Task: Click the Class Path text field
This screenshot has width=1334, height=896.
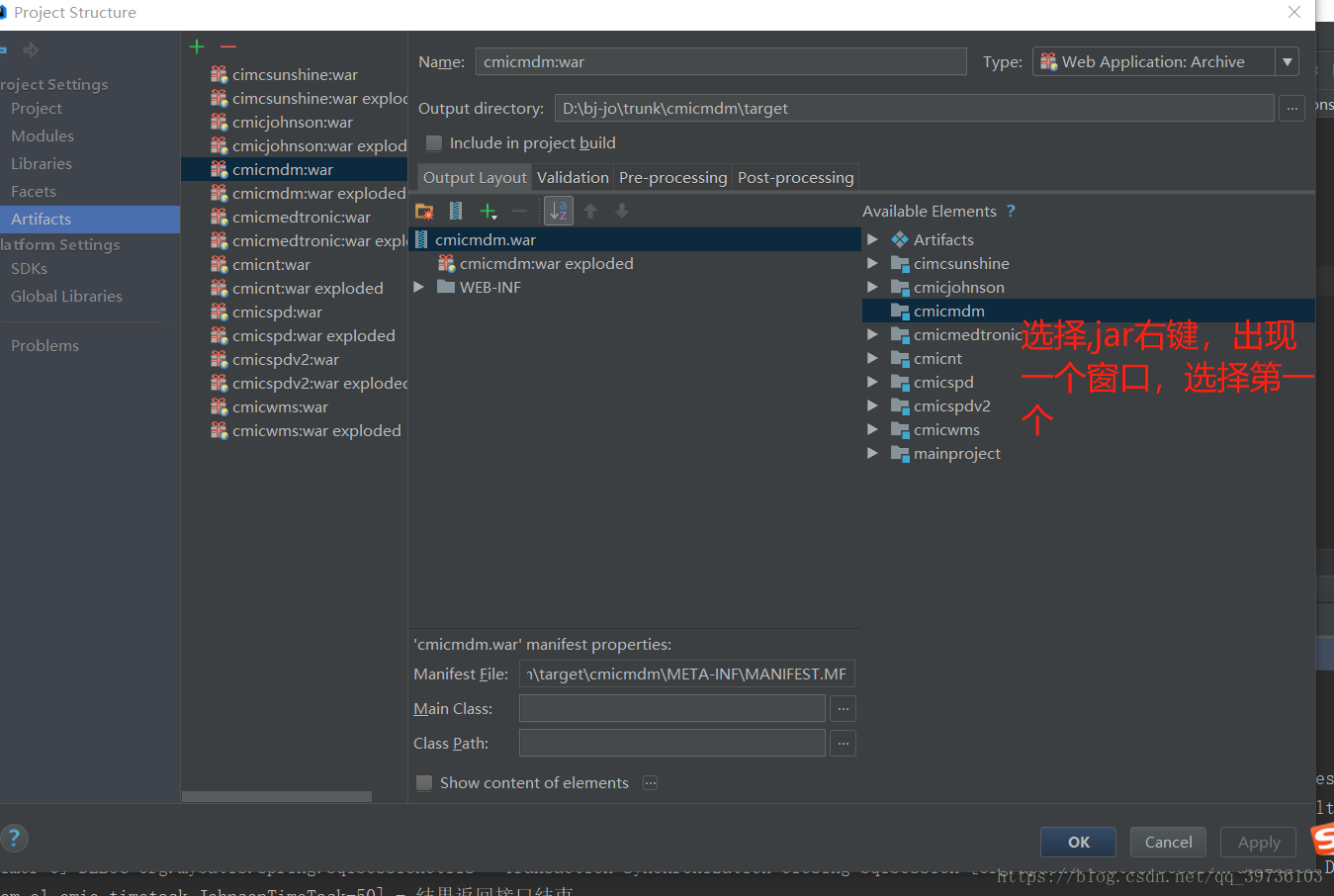Action: (x=672, y=743)
